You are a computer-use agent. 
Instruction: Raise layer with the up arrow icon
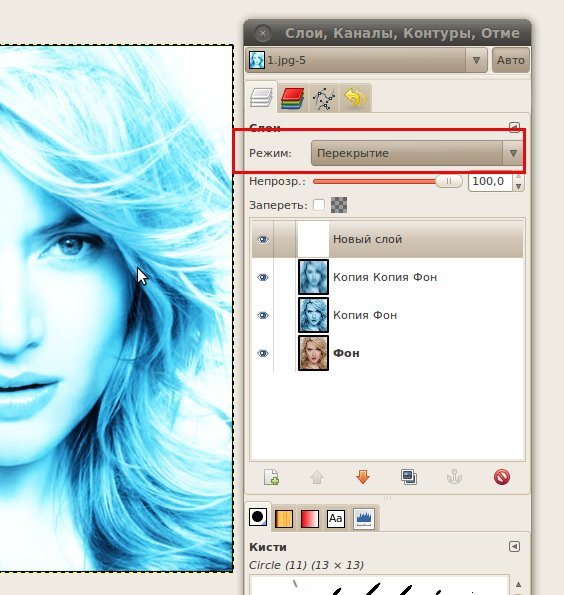pyautogui.click(x=317, y=477)
